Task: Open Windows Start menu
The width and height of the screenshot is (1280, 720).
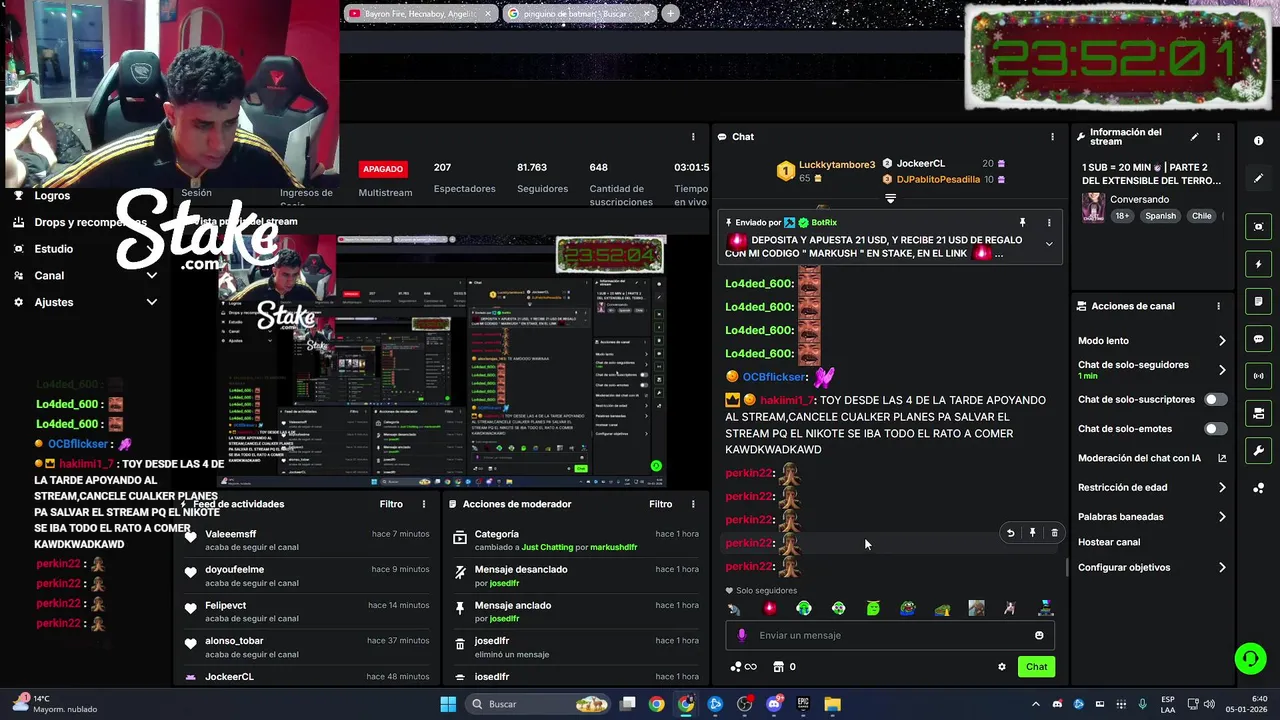Action: point(448,704)
